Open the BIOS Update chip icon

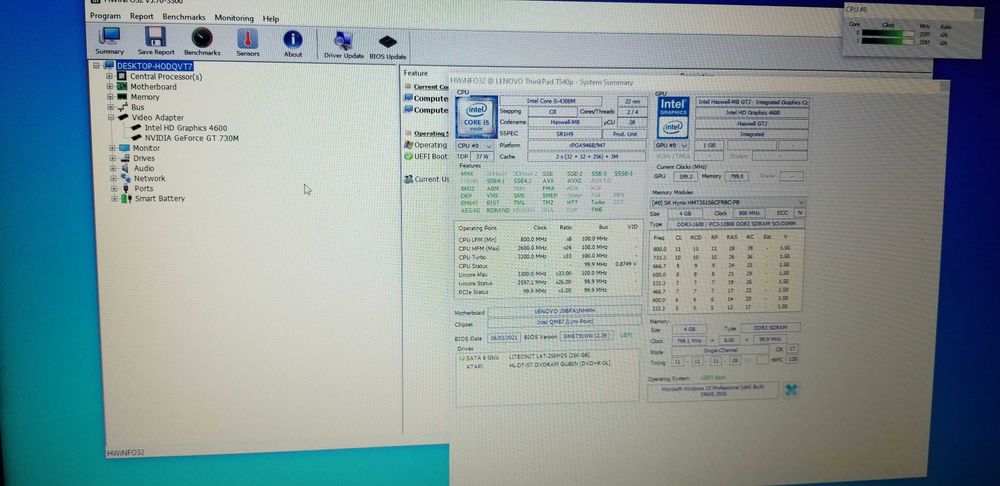point(387,42)
